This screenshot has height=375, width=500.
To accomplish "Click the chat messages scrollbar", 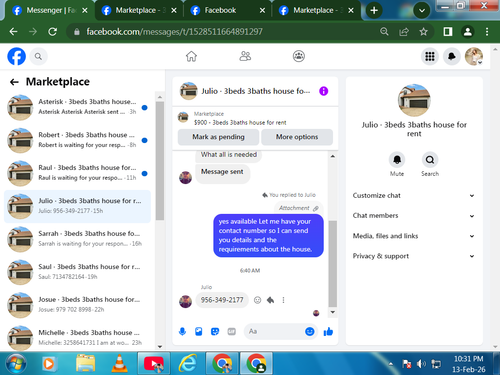I will click(x=333, y=263).
